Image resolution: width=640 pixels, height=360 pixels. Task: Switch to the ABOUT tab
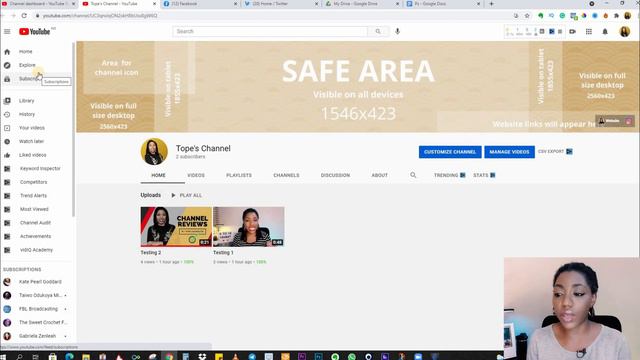(379, 175)
